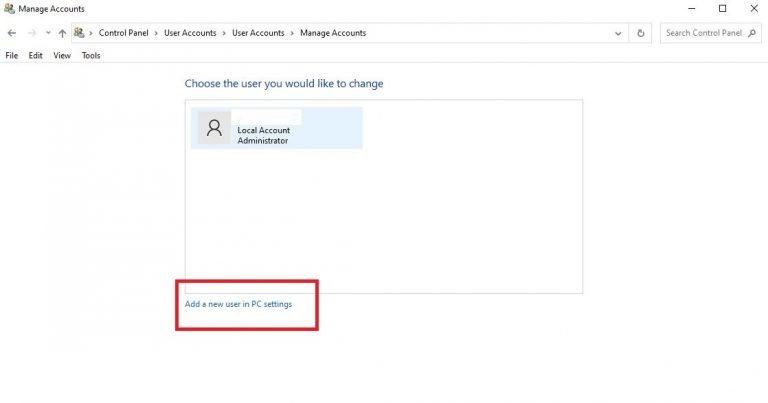Click the User Accounts icon in the address bar

[x=79, y=33]
